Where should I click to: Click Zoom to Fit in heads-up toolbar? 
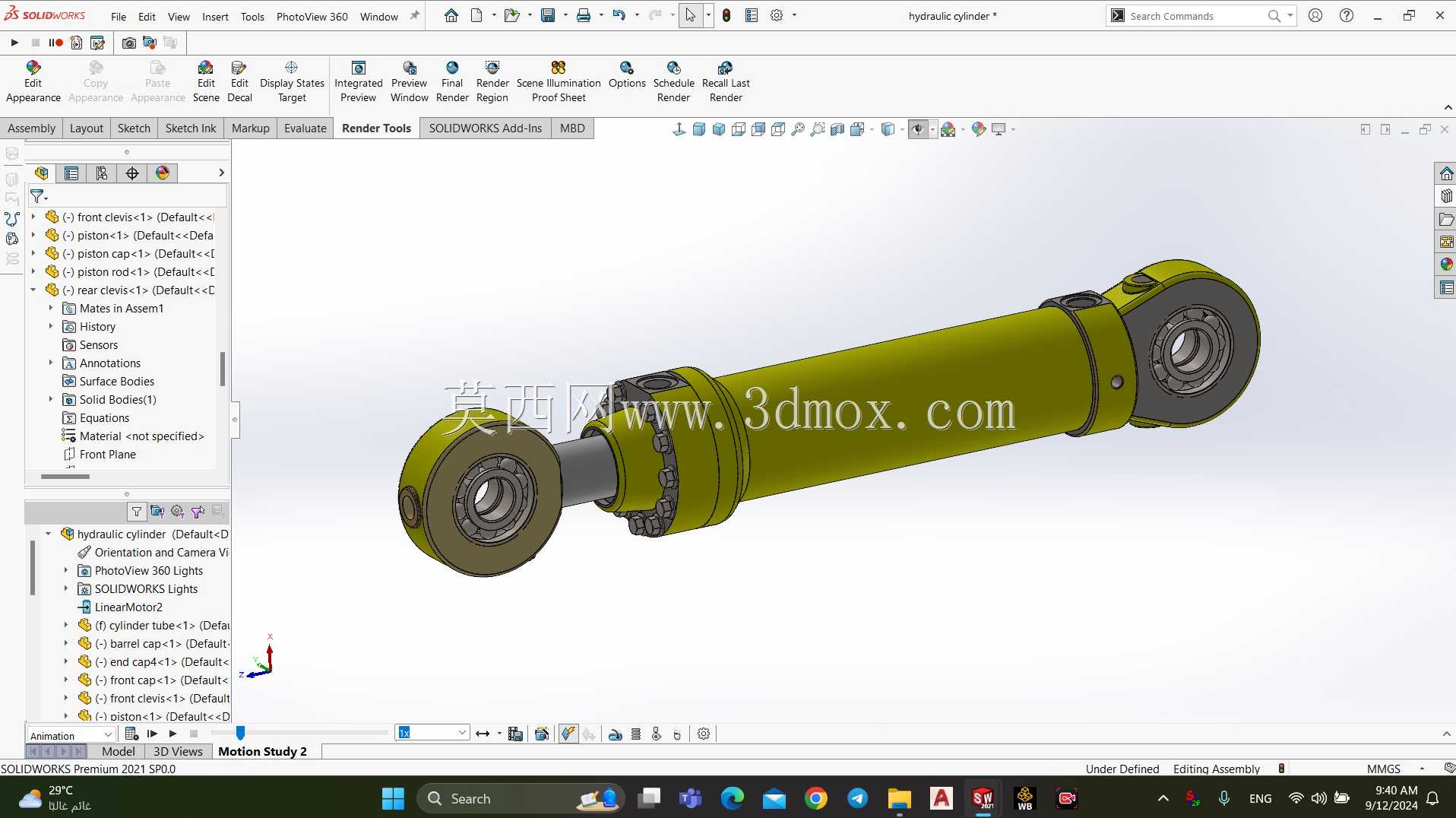tap(798, 129)
